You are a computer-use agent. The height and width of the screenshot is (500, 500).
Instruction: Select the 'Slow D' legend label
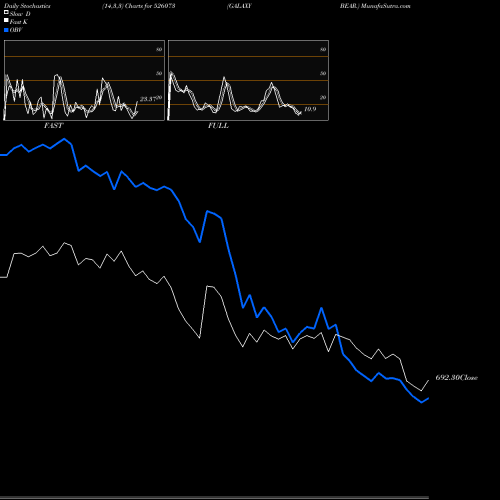pos(20,14)
